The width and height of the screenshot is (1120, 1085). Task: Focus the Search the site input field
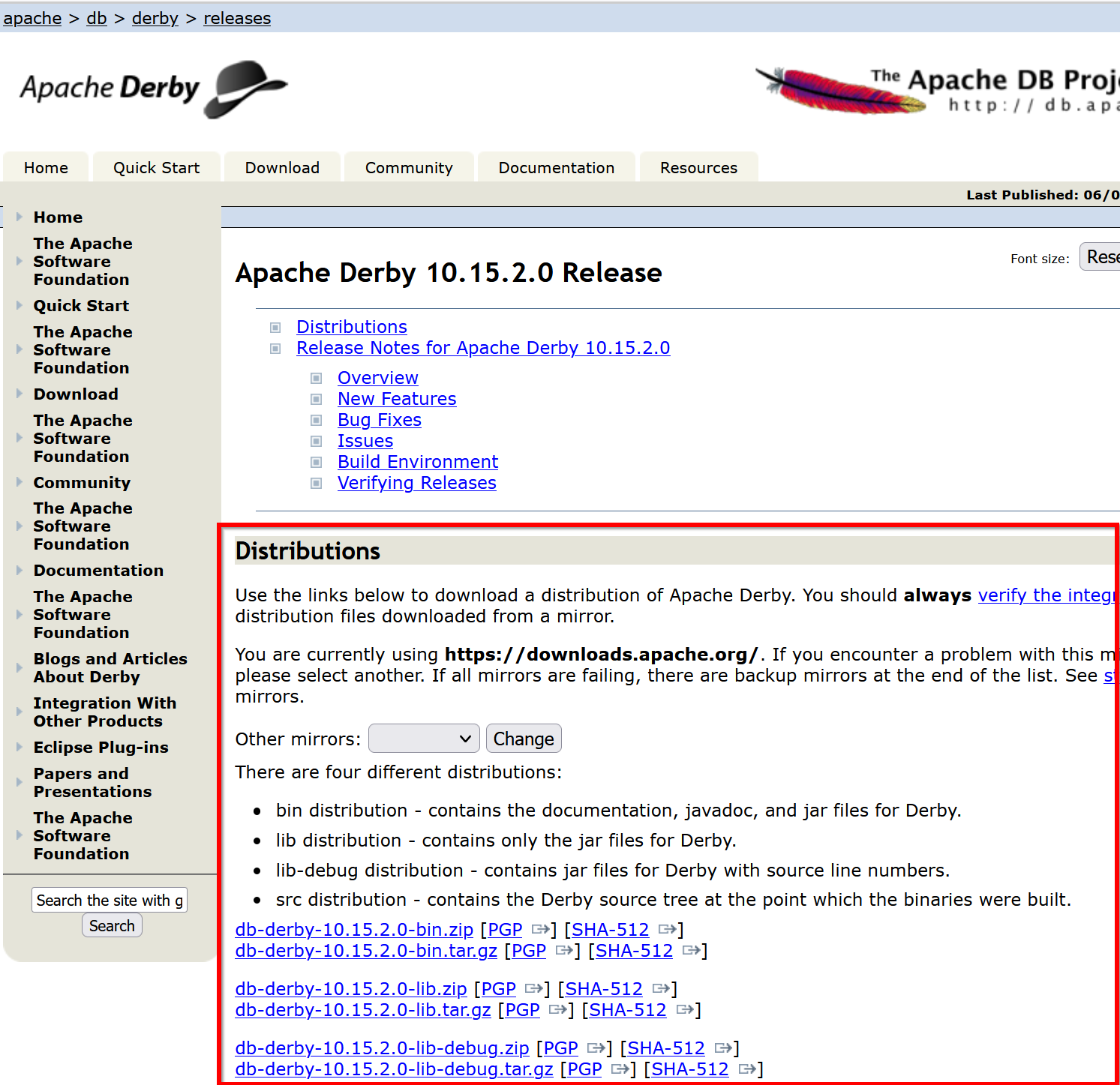pyautogui.click(x=110, y=900)
